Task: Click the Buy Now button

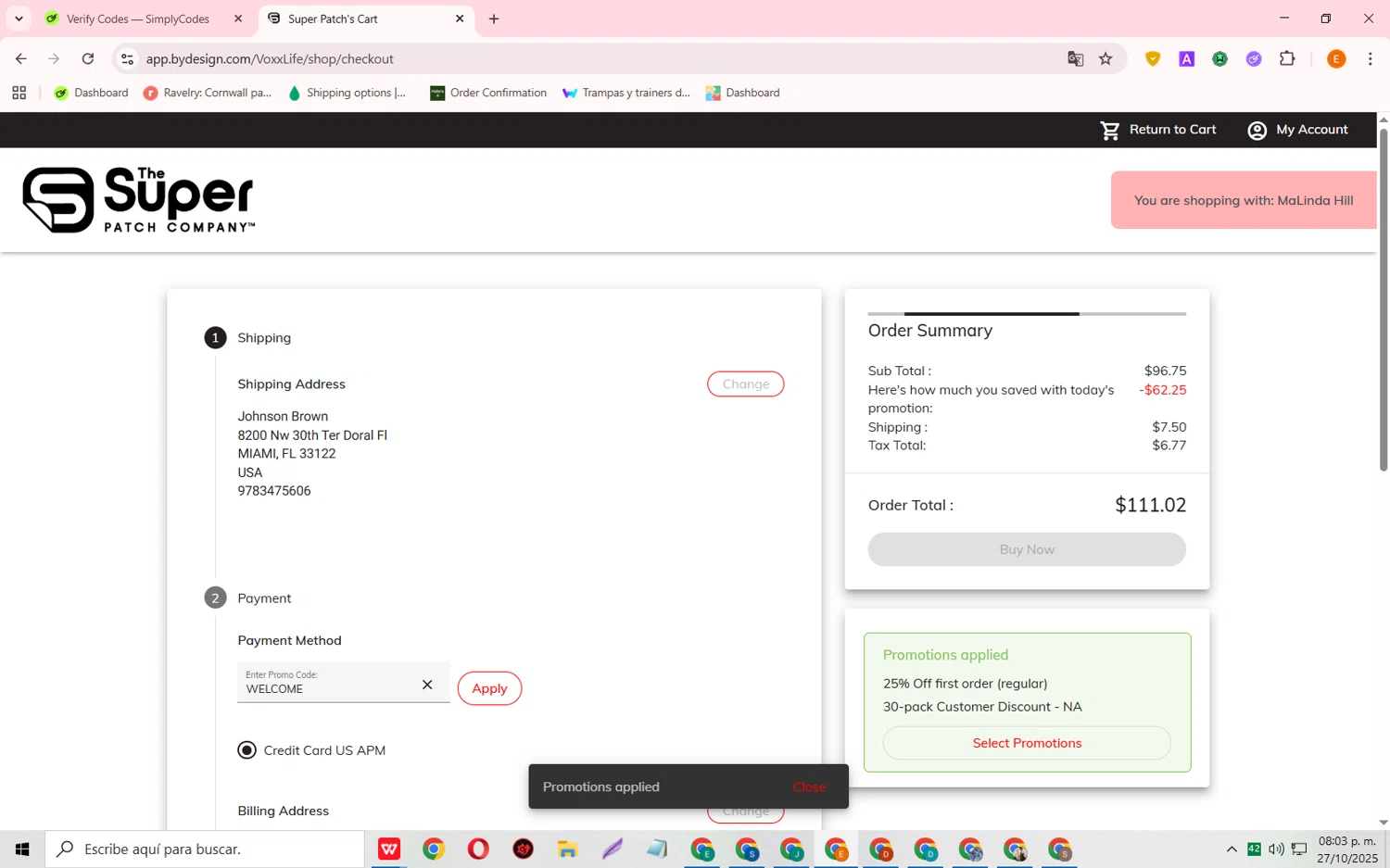Action: click(1027, 549)
